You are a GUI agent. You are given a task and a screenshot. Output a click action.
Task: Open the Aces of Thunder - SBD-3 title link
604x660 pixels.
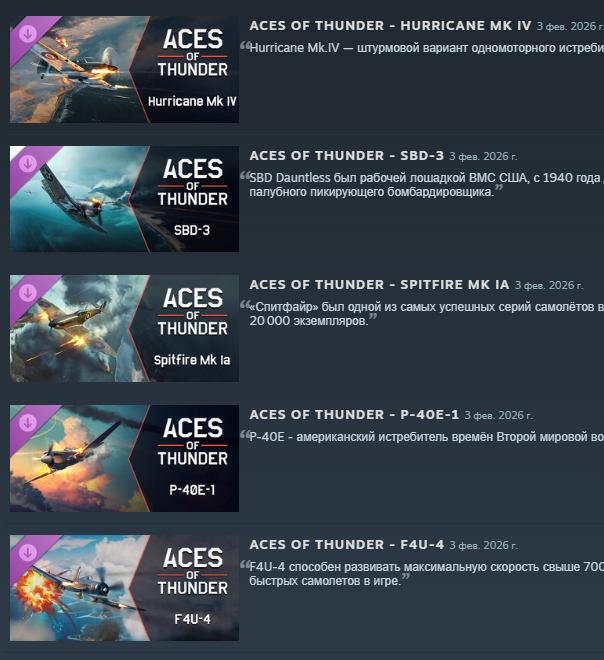click(x=346, y=156)
